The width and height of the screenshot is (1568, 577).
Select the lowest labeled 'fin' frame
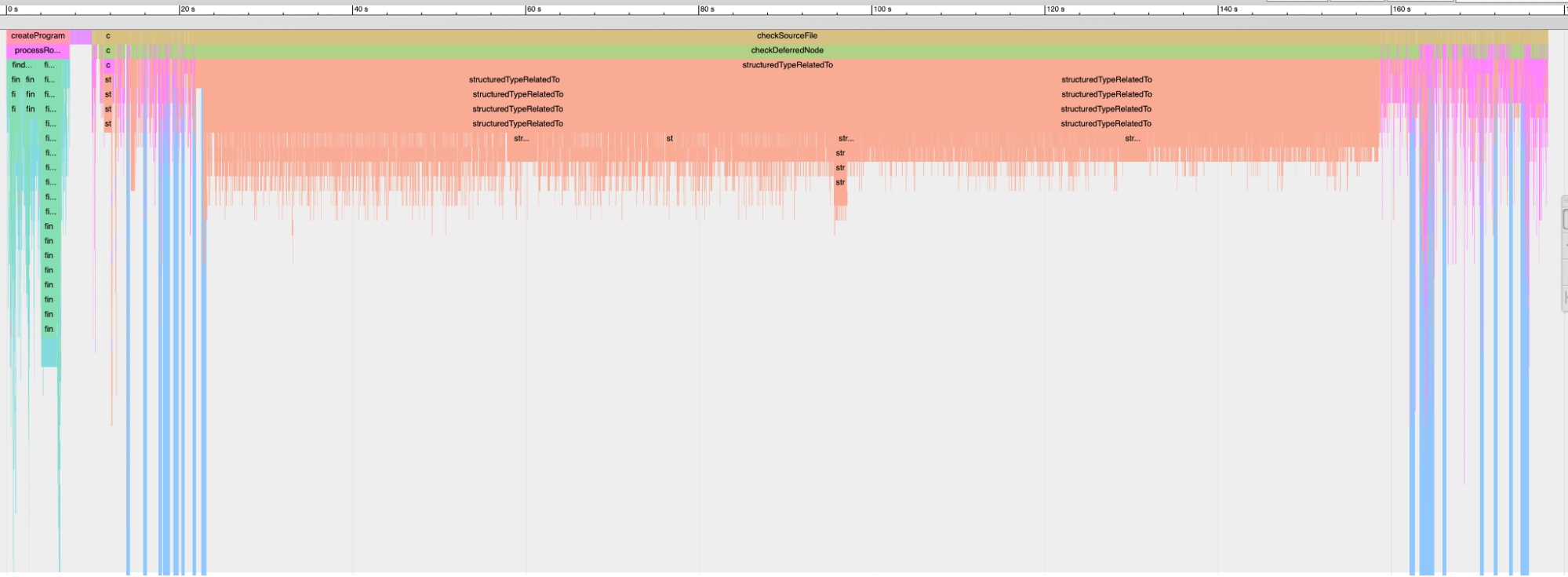49,330
